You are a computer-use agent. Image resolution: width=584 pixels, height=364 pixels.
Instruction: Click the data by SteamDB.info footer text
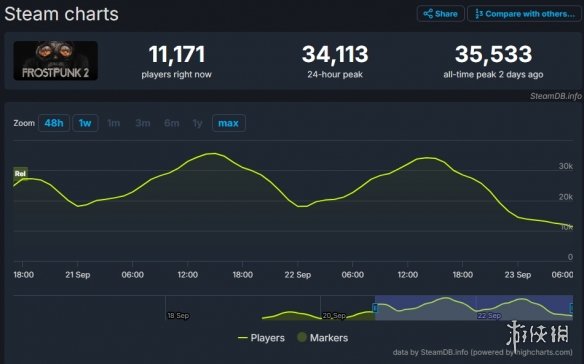click(483, 352)
